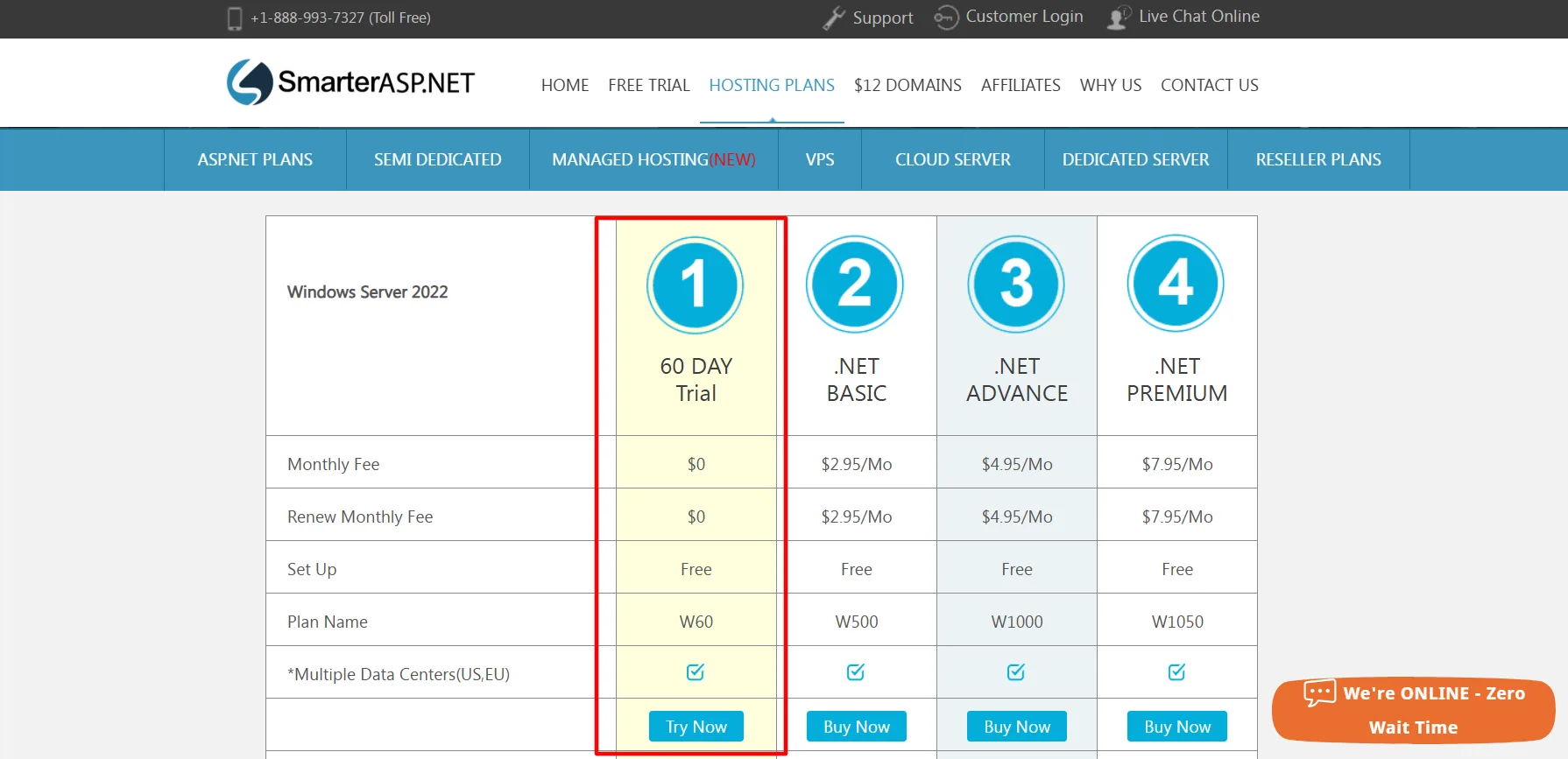Open the We're ONLINE chat widget

[1414, 710]
